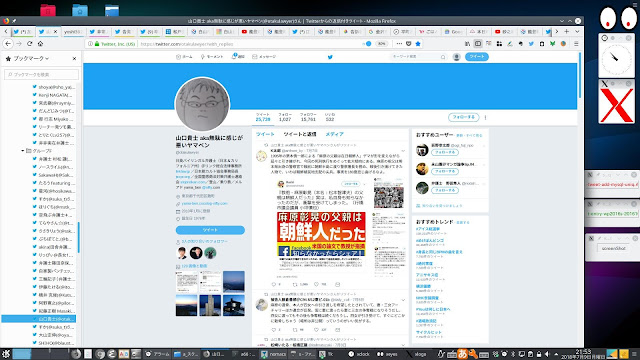The image size is (640, 360).
Task: Follow this profile with フォローする button
Action: pyautogui.click(x=463, y=117)
